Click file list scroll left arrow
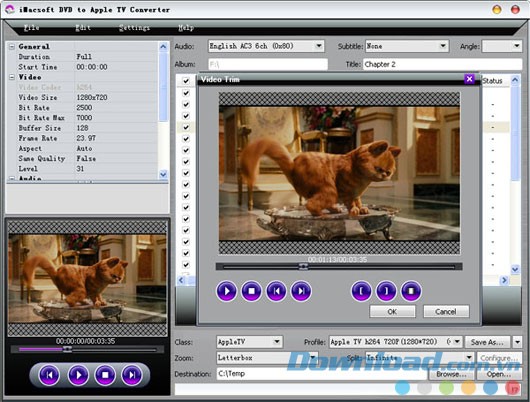Screen dimensions: 530x402 [182, 280]
